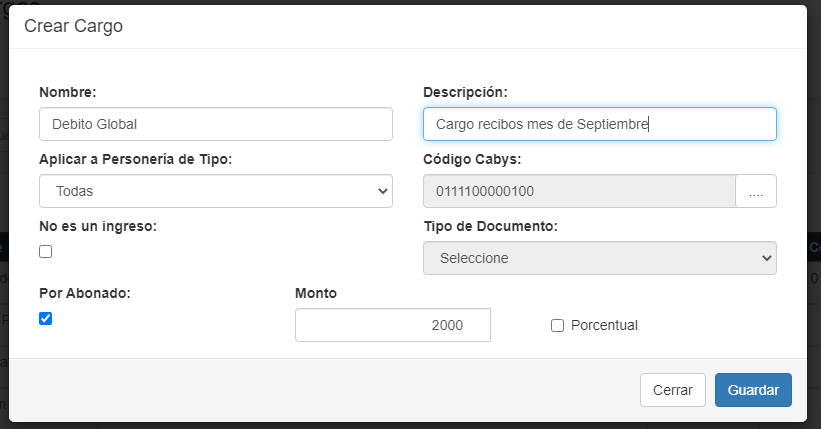Click the Tipo de Documento: label
The width and height of the screenshot is (821, 429).
point(491,226)
